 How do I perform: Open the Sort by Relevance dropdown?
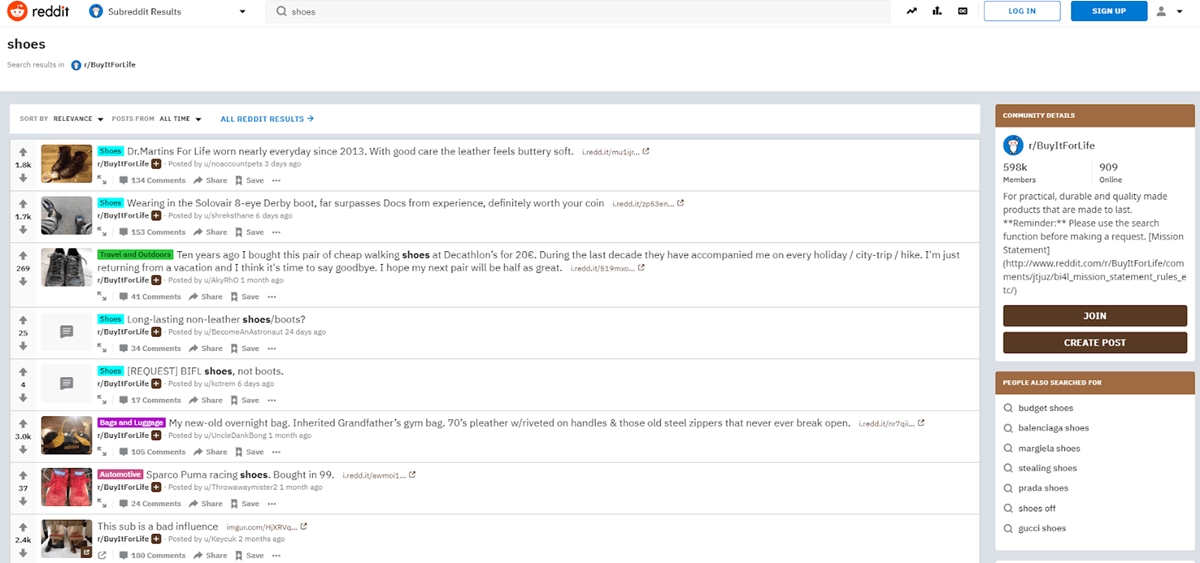[79, 119]
